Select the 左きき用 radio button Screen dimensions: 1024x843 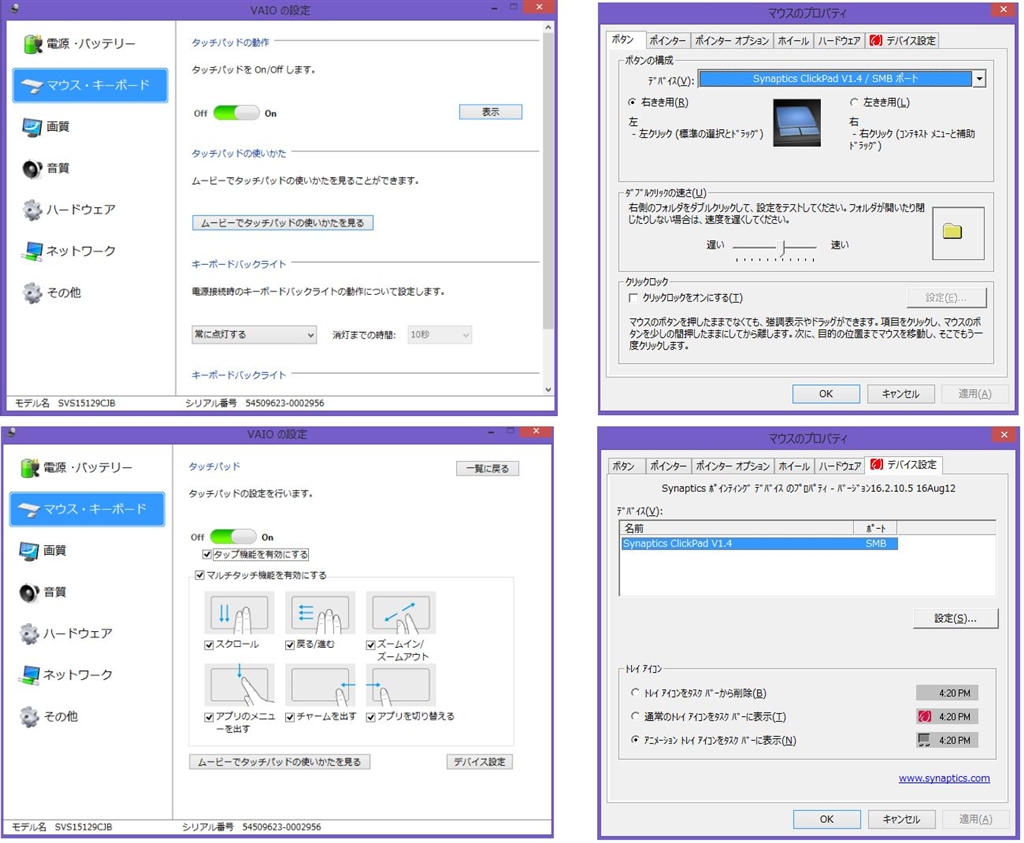click(x=854, y=103)
